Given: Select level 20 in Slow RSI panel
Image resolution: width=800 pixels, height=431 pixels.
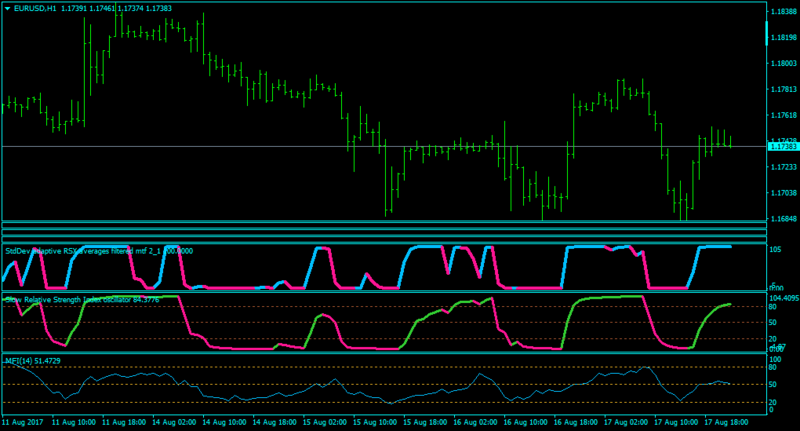Looking at the screenshot, I should click(x=772, y=339).
